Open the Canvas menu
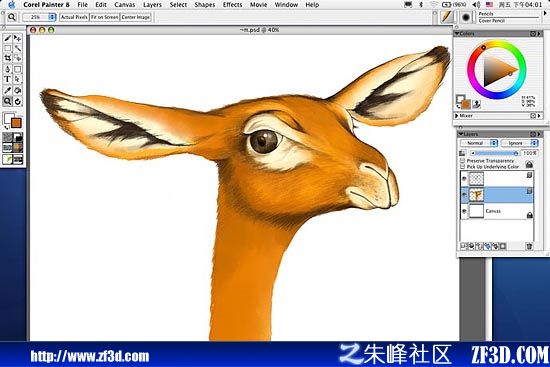 125,5
